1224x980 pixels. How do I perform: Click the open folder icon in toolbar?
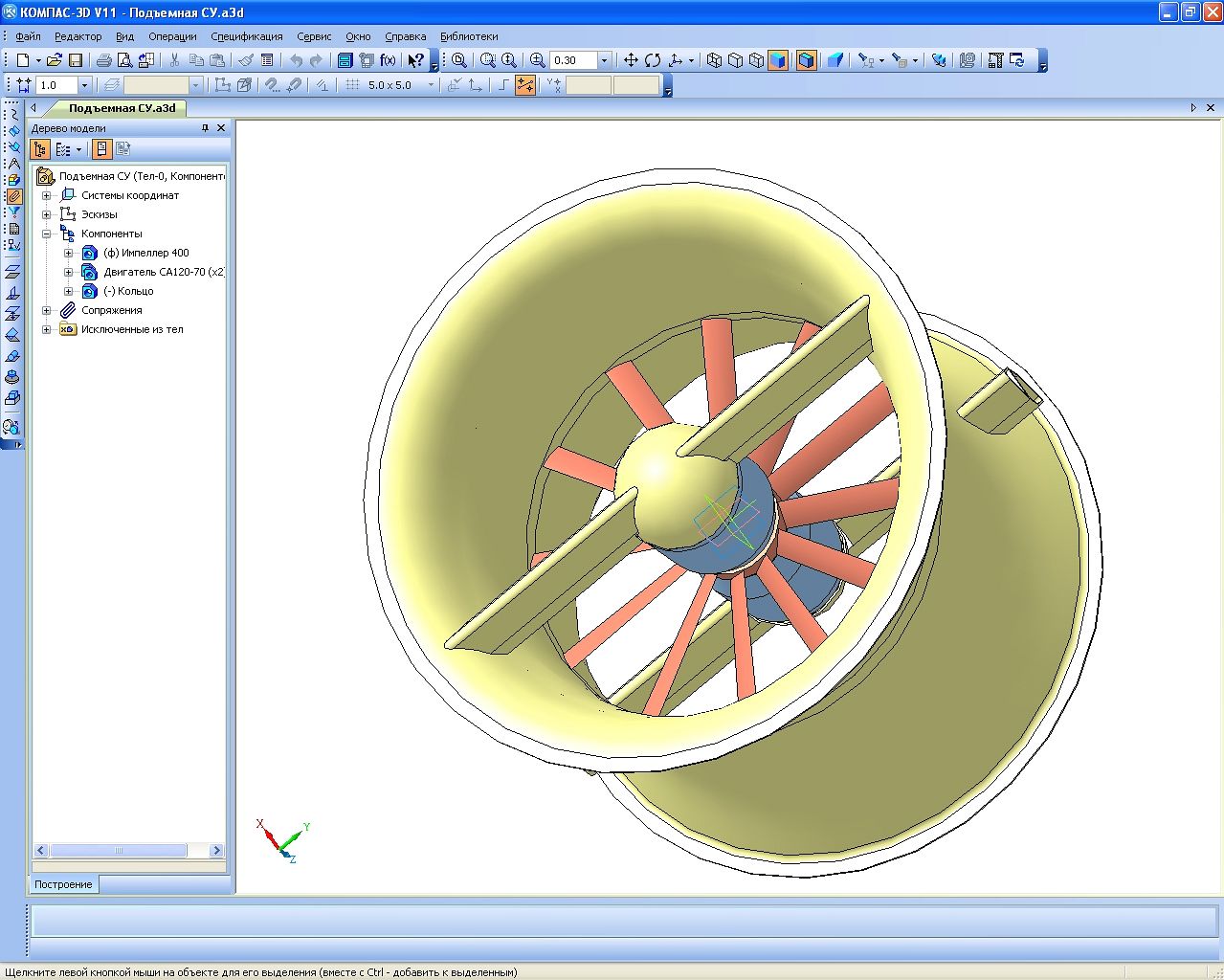tap(54, 60)
